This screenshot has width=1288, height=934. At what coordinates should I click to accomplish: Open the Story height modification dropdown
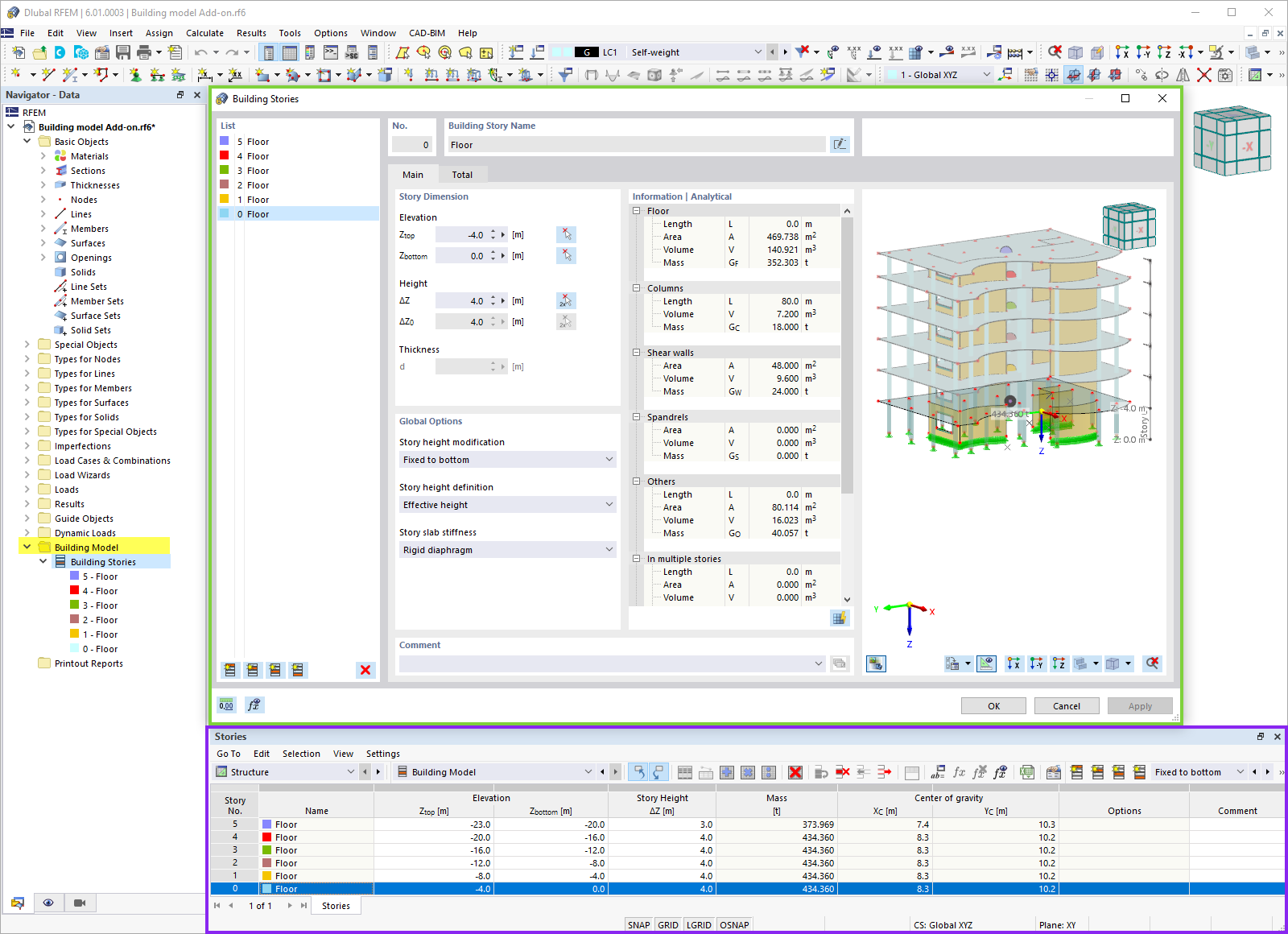point(506,459)
